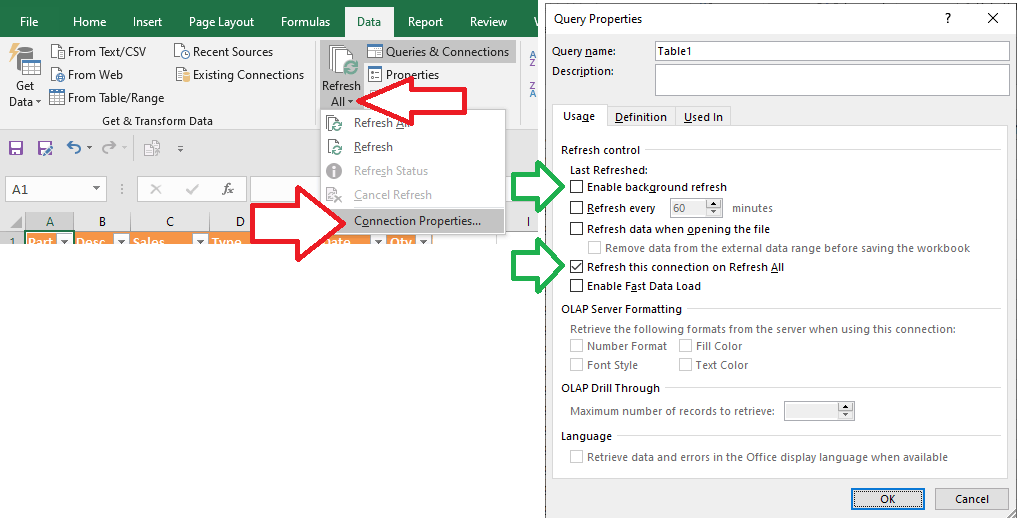
Task: Open the Used In tab
Action: (x=703, y=117)
